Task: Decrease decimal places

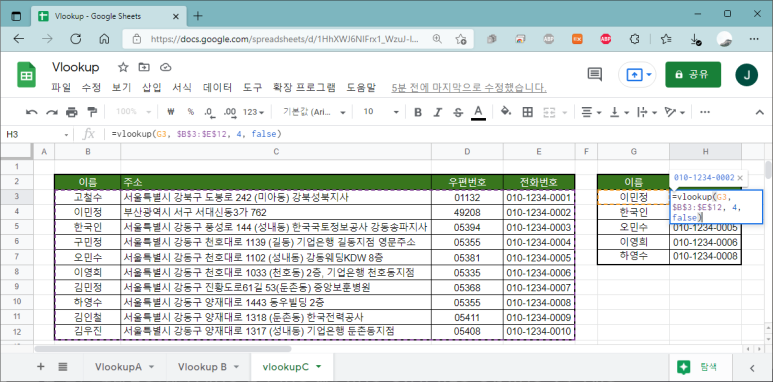Action: click(210, 112)
